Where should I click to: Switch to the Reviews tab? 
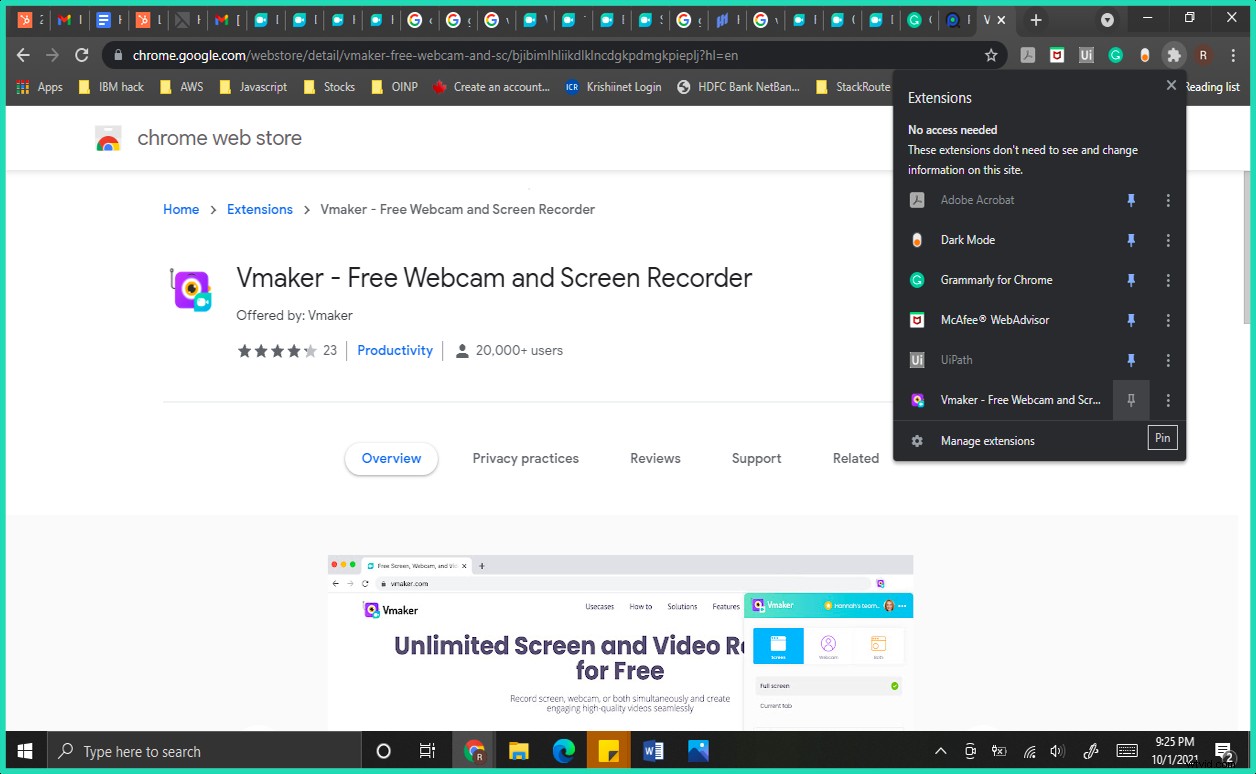click(654, 458)
